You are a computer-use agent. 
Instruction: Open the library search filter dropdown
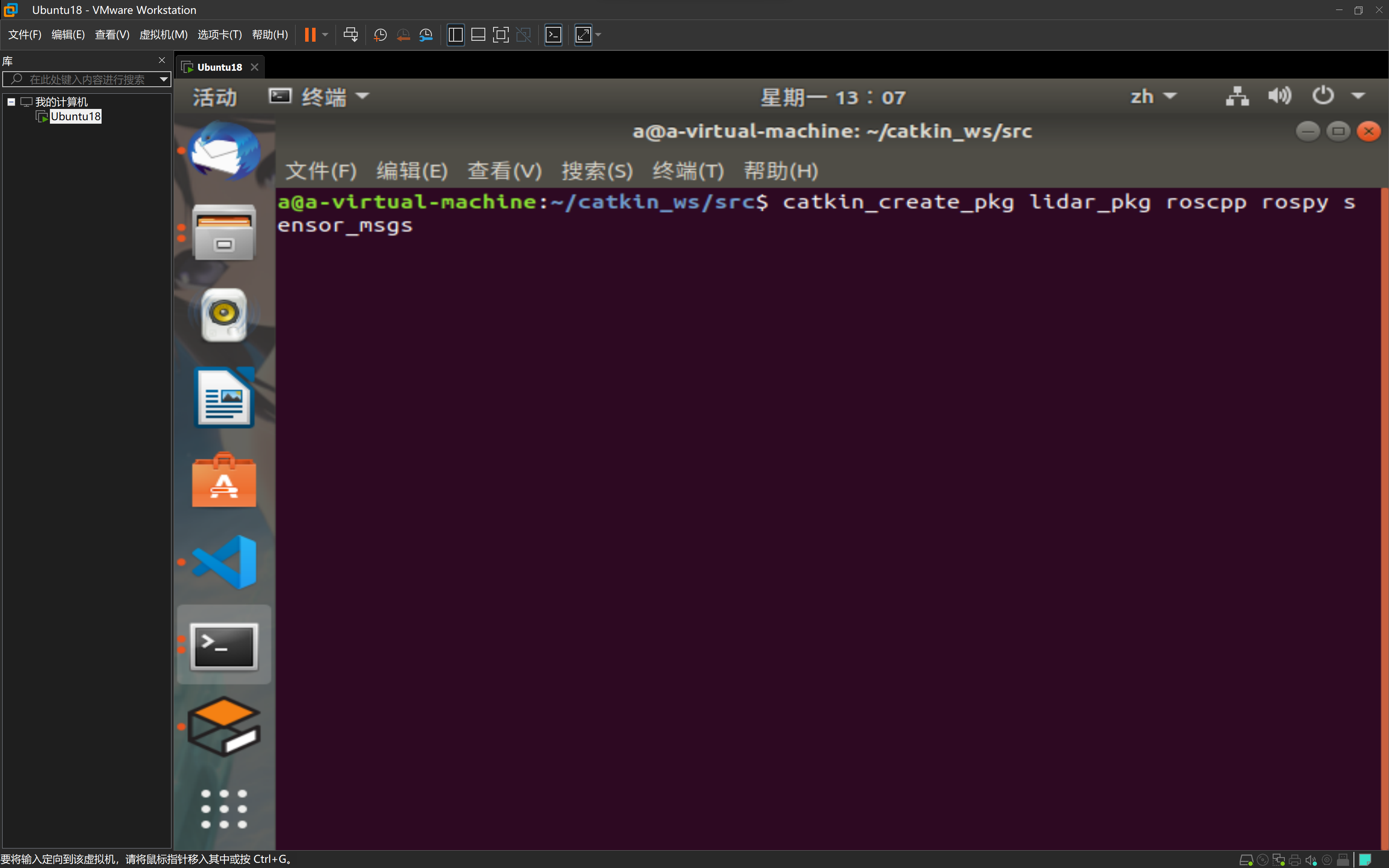coord(164,79)
